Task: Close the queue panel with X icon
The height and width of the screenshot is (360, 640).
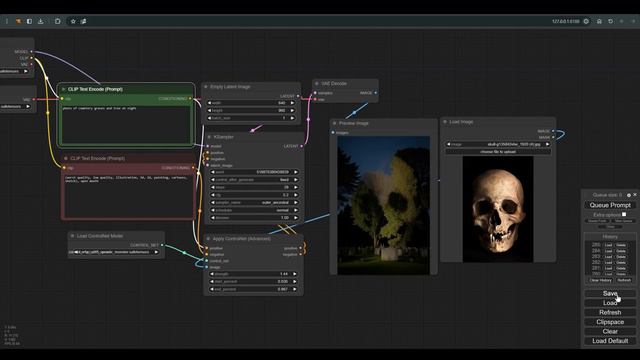Action: (635, 195)
